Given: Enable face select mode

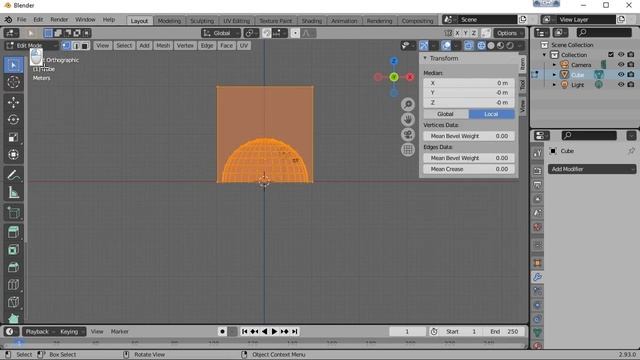Looking at the screenshot, I should click(85, 46).
